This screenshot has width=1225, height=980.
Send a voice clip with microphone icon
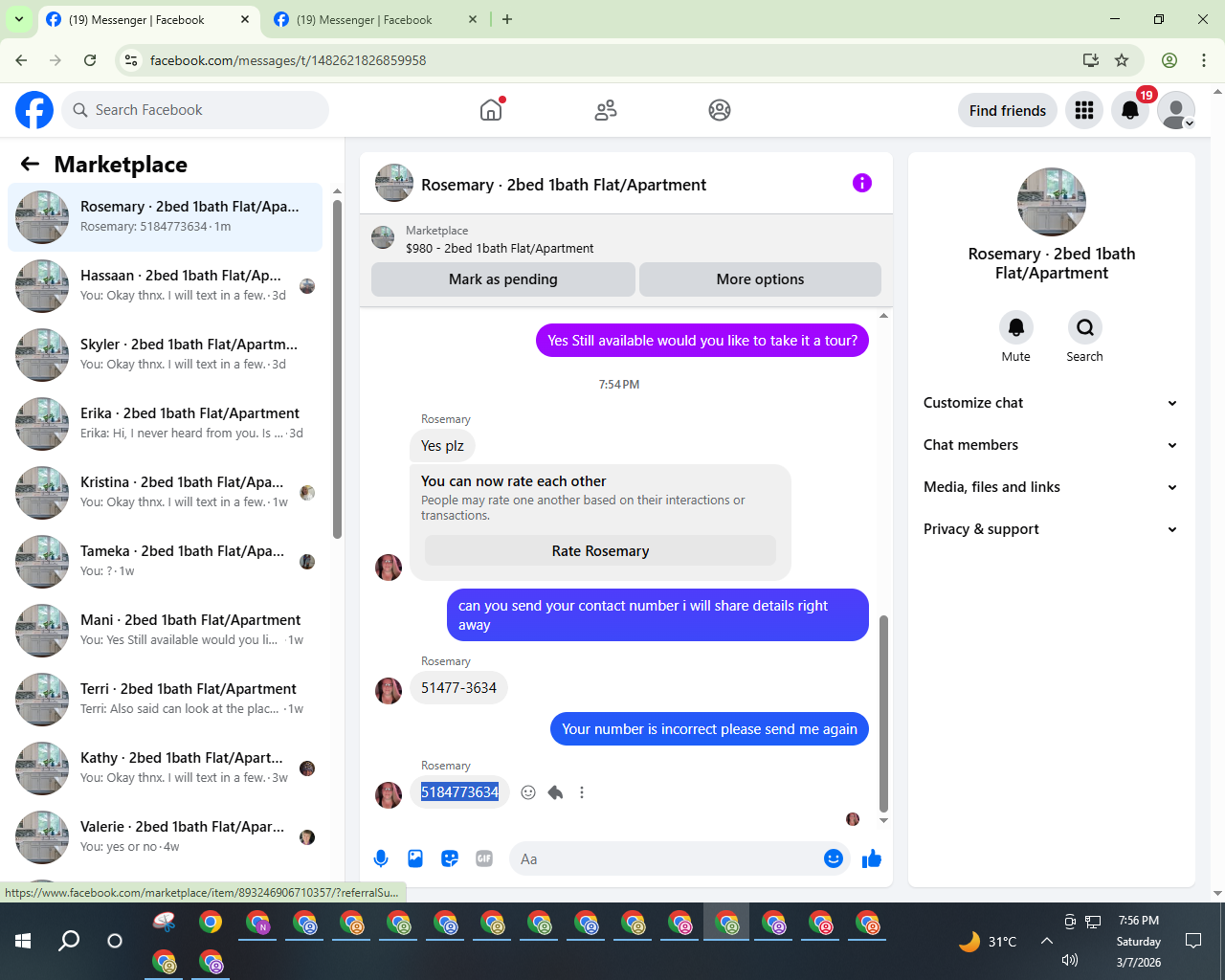381,858
